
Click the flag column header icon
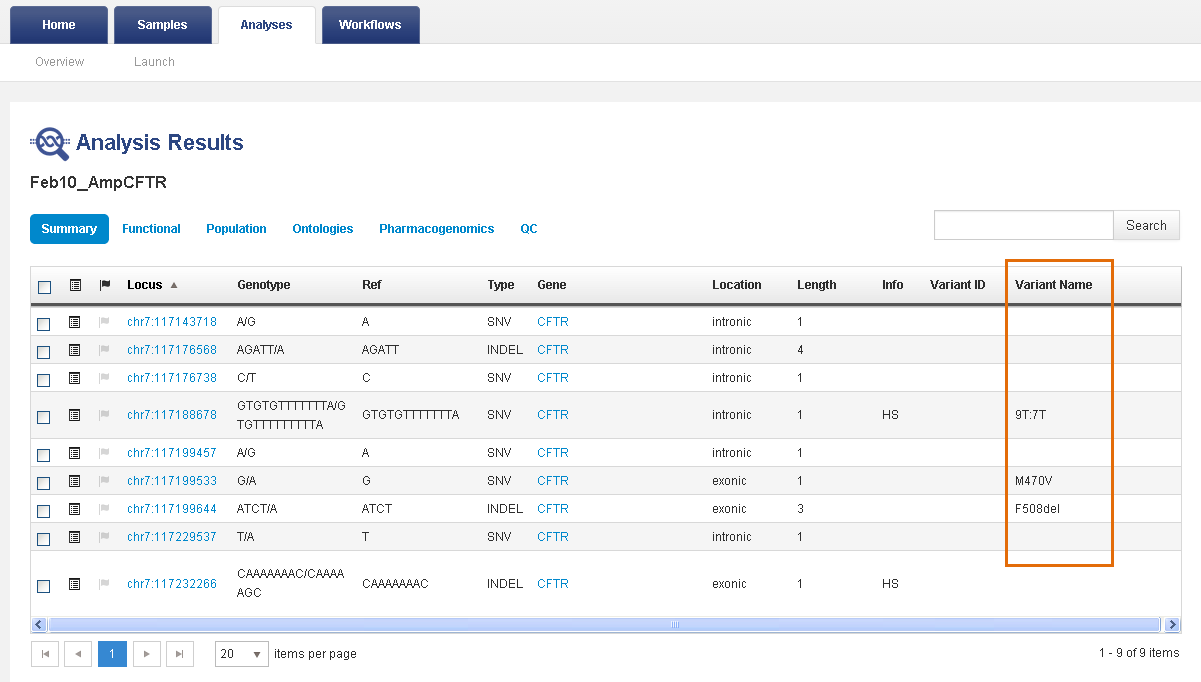(104, 285)
